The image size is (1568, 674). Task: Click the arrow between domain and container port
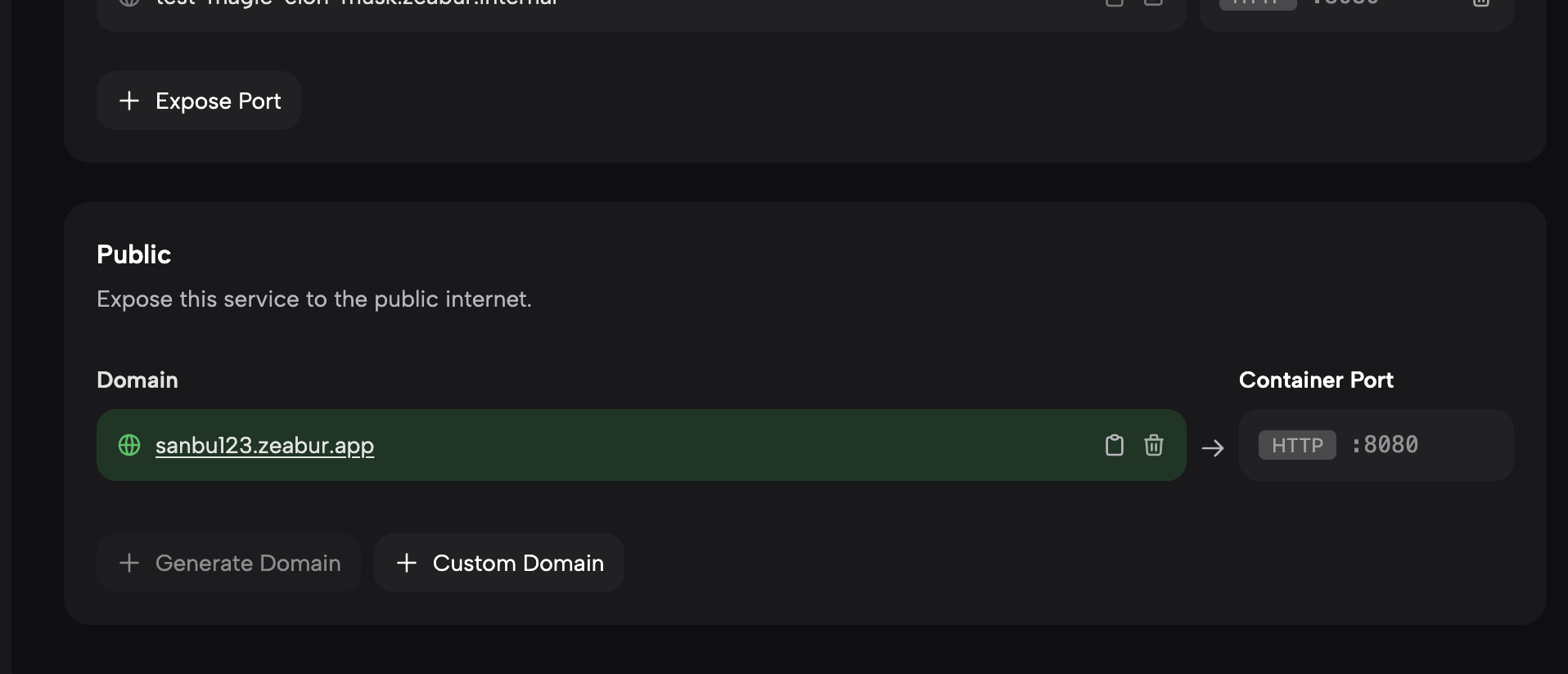[1213, 447]
